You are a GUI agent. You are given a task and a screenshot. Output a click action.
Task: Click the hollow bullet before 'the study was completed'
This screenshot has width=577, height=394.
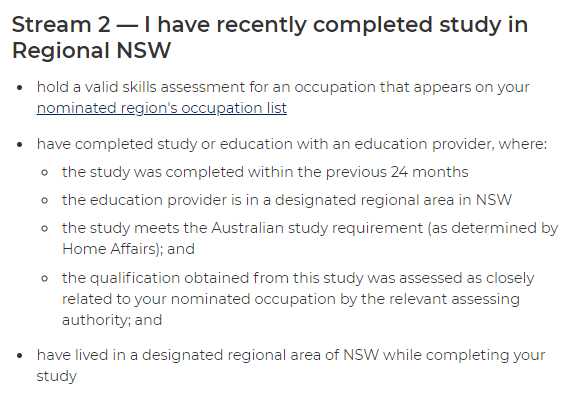coord(45,173)
